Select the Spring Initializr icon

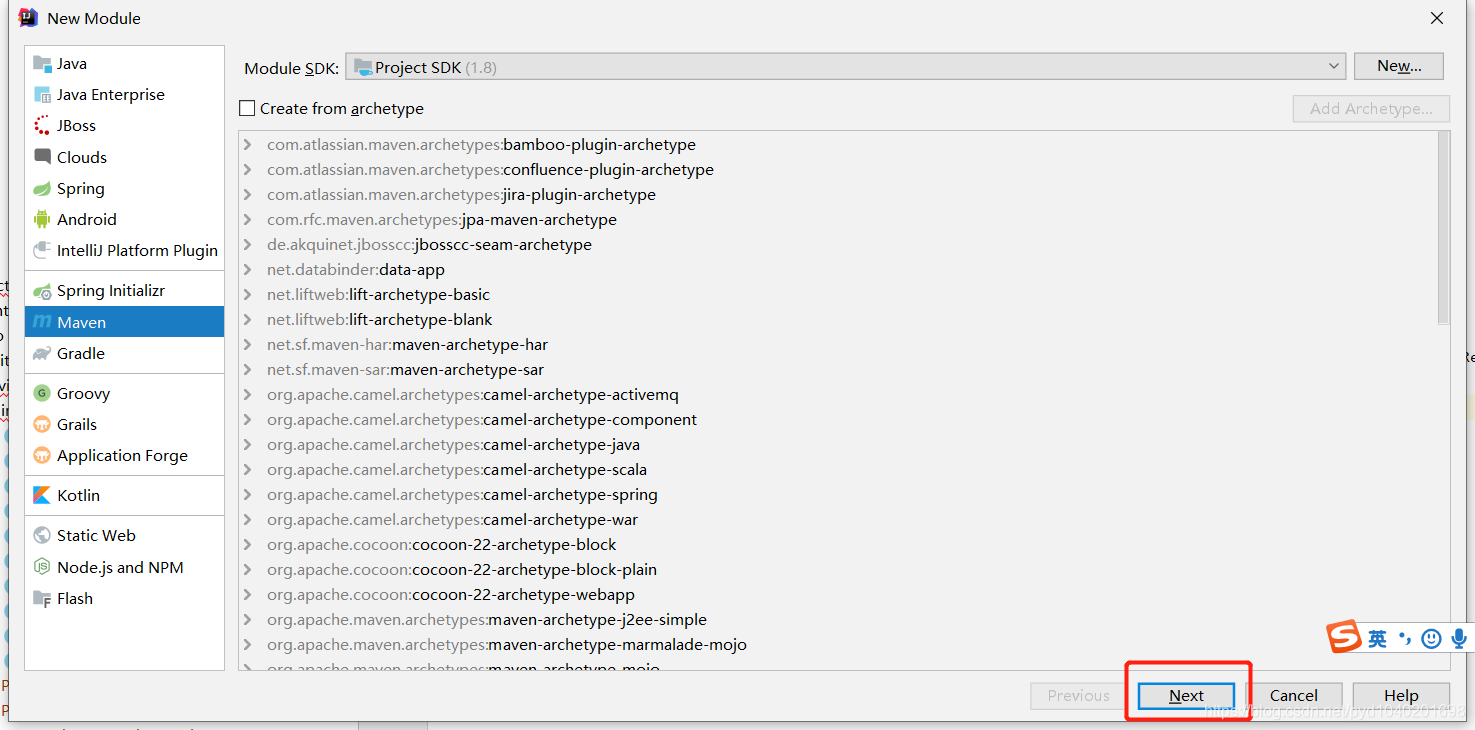point(42,291)
